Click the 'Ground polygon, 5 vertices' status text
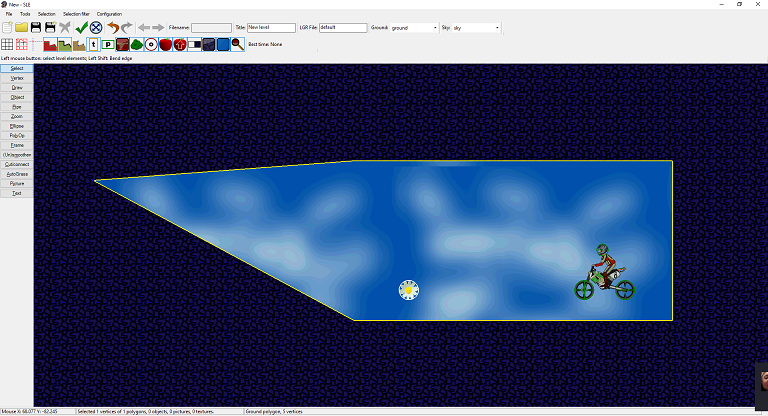 pyautogui.click(x=274, y=412)
